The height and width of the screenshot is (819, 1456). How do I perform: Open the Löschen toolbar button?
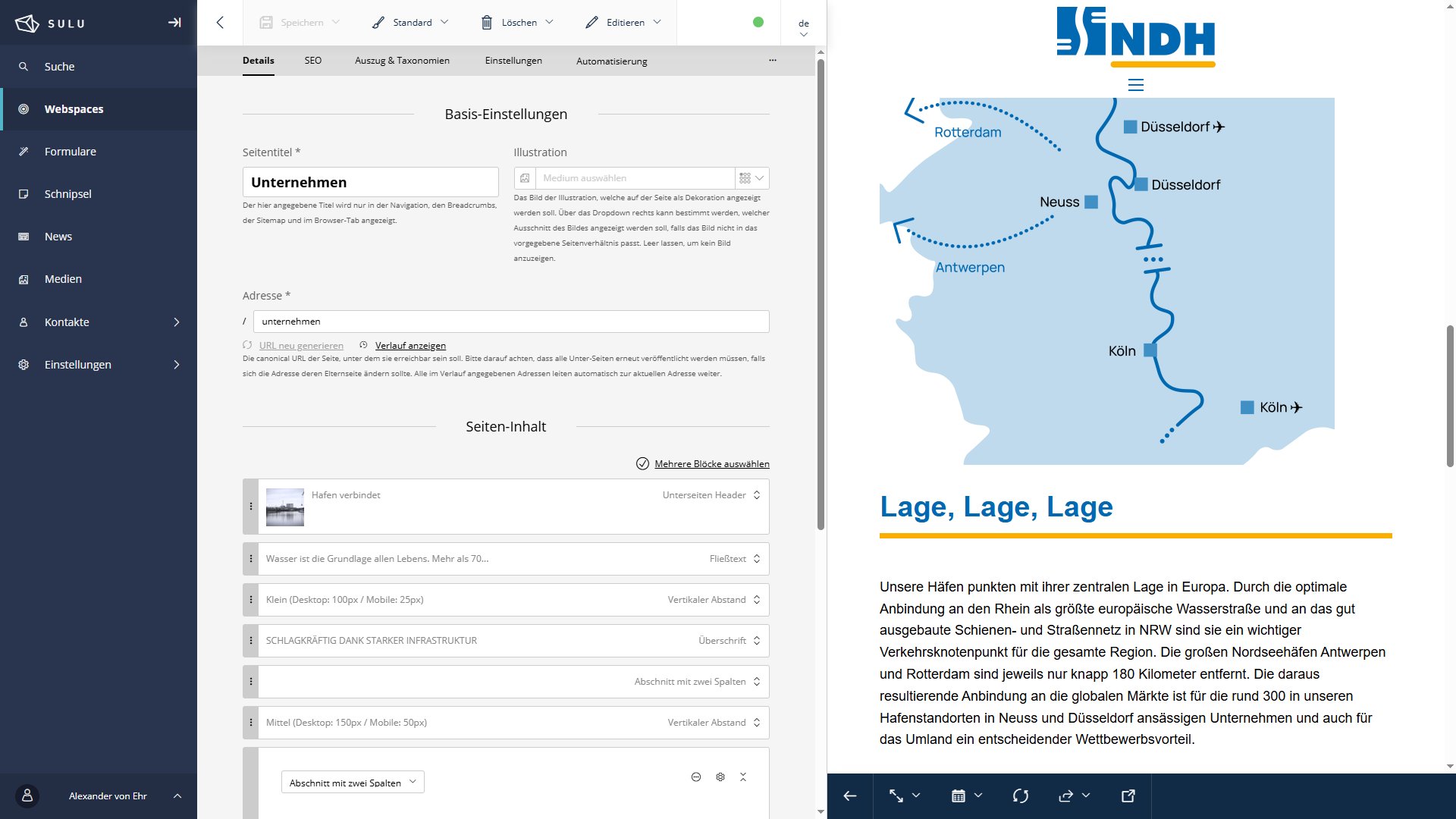pyautogui.click(x=518, y=23)
